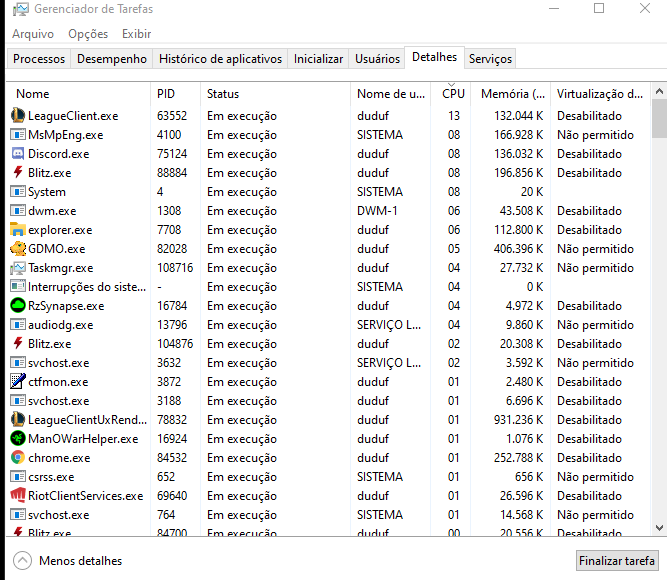Select the PID 16784 cell
Viewport: 667px width, 580px height.
(172, 306)
